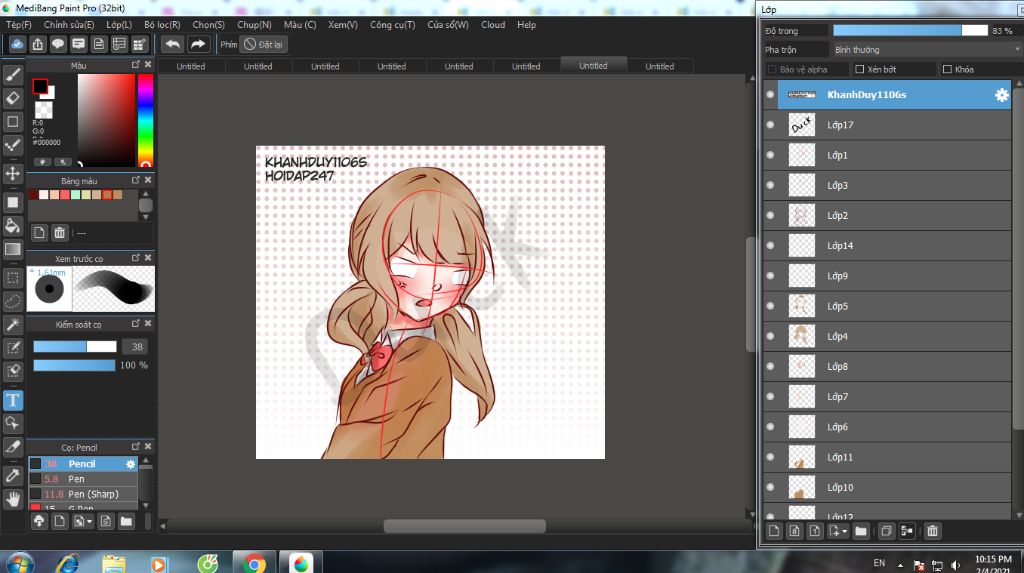Undock the Màu color panel
Image resolution: width=1024 pixels, height=573 pixels.
tap(135, 65)
